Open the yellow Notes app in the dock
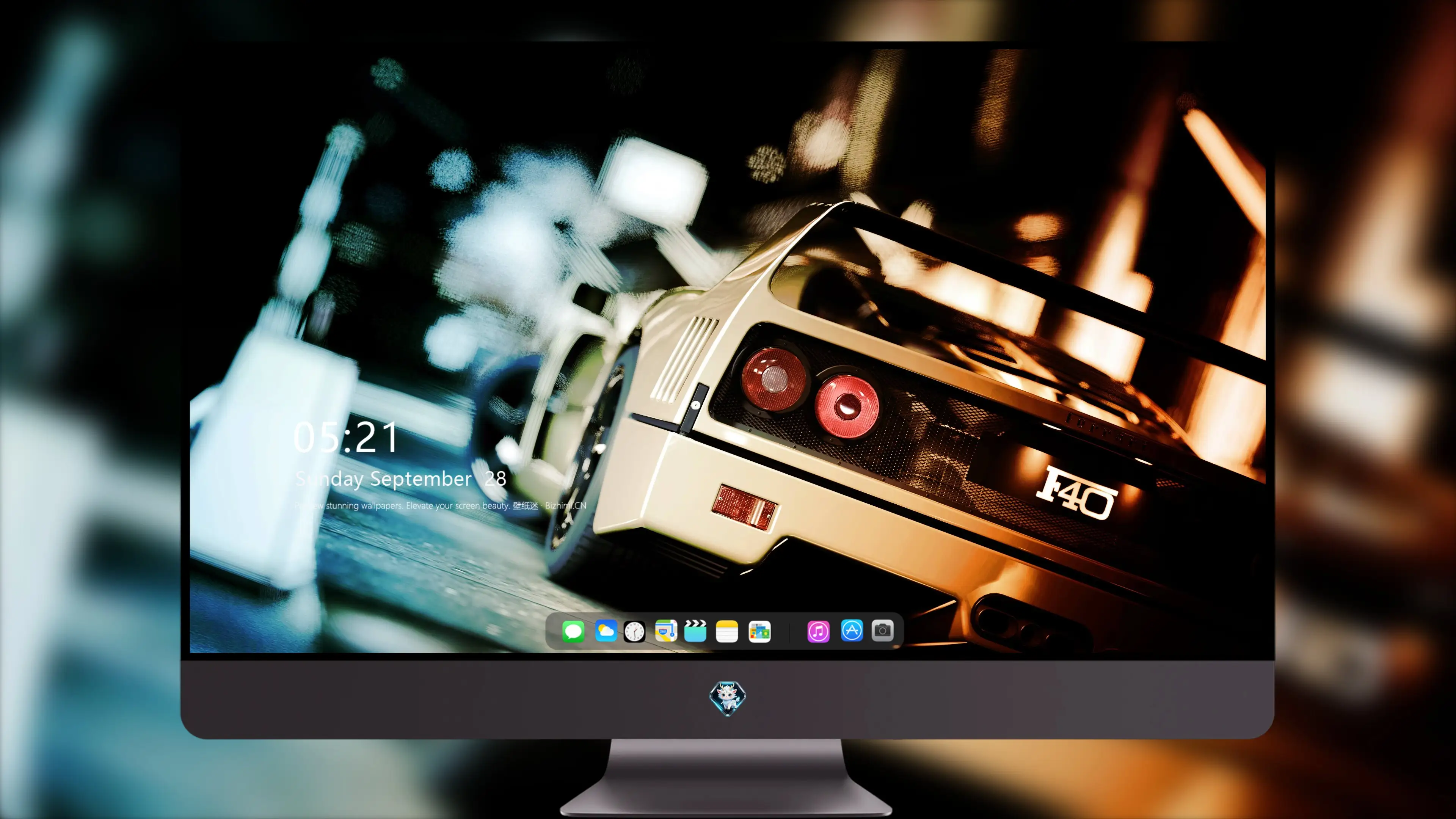The width and height of the screenshot is (1456, 819). pos(727,631)
